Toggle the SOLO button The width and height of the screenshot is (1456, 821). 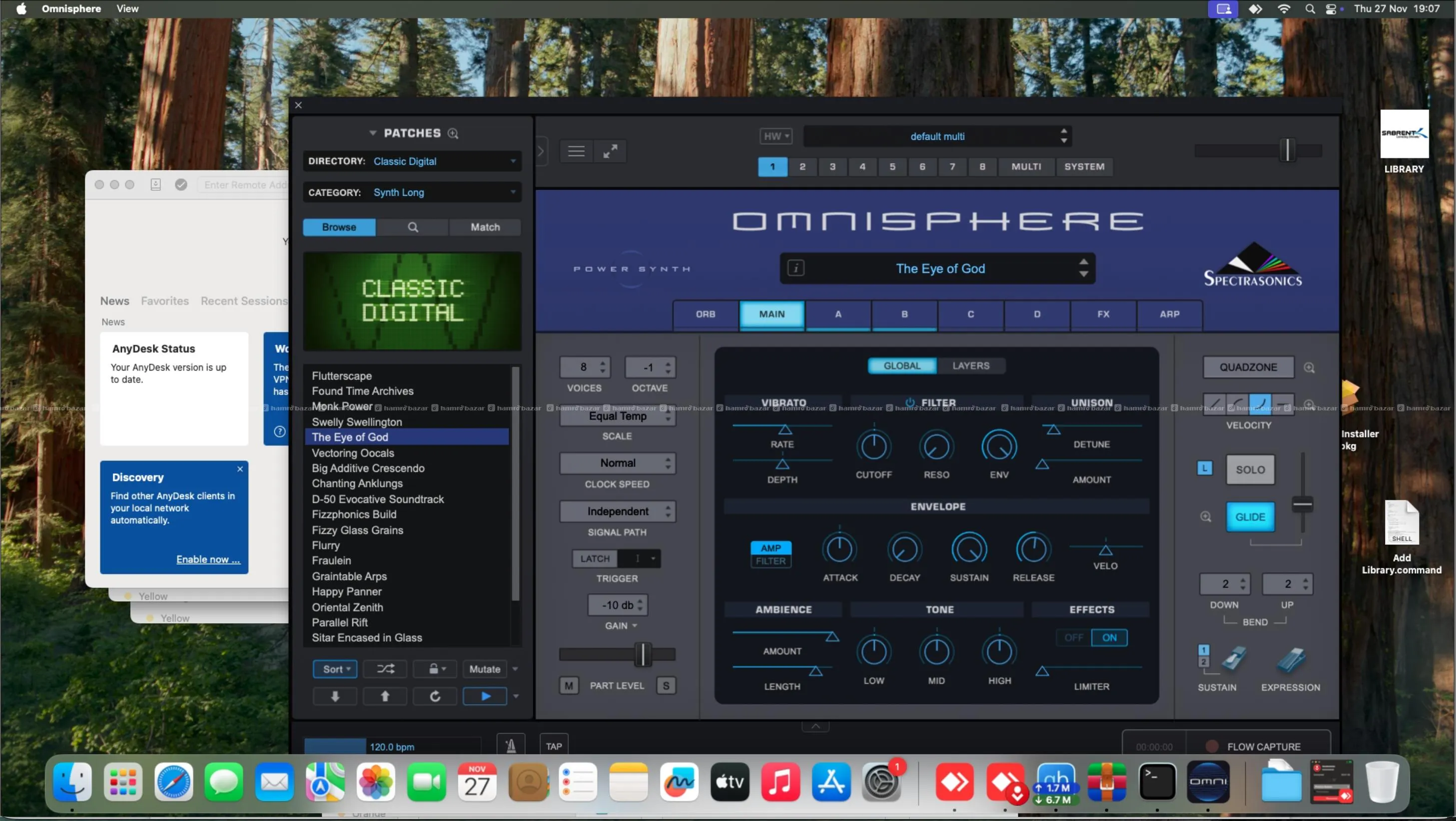(x=1250, y=469)
